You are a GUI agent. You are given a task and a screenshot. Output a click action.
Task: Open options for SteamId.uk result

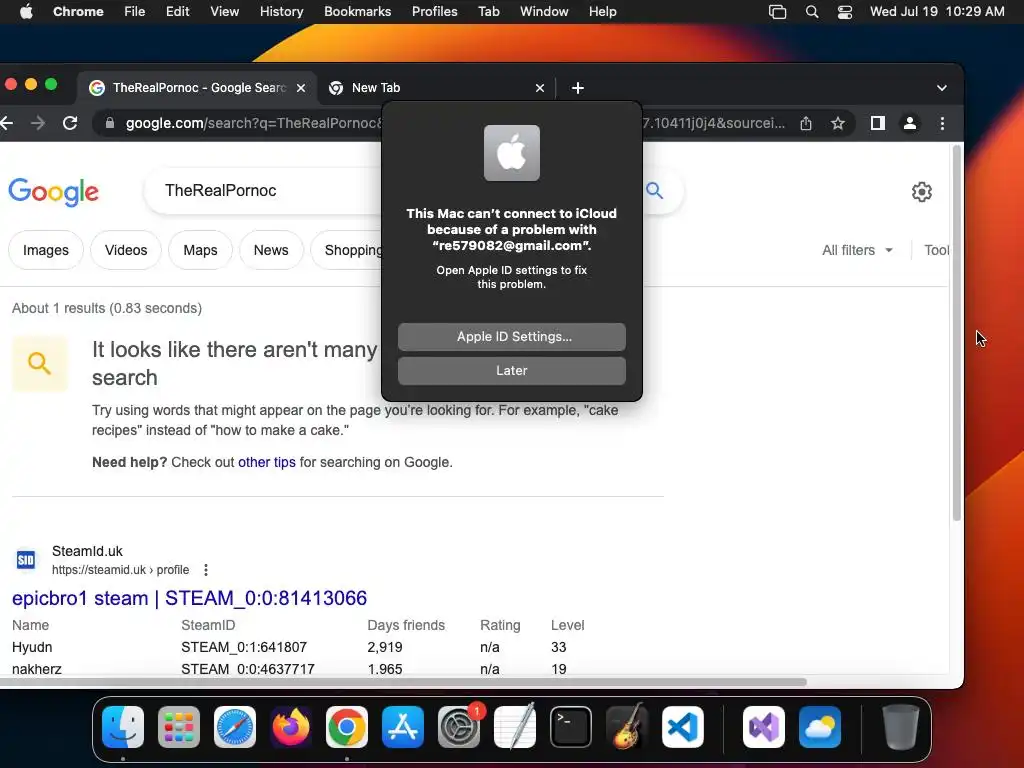(x=206, y=569)
